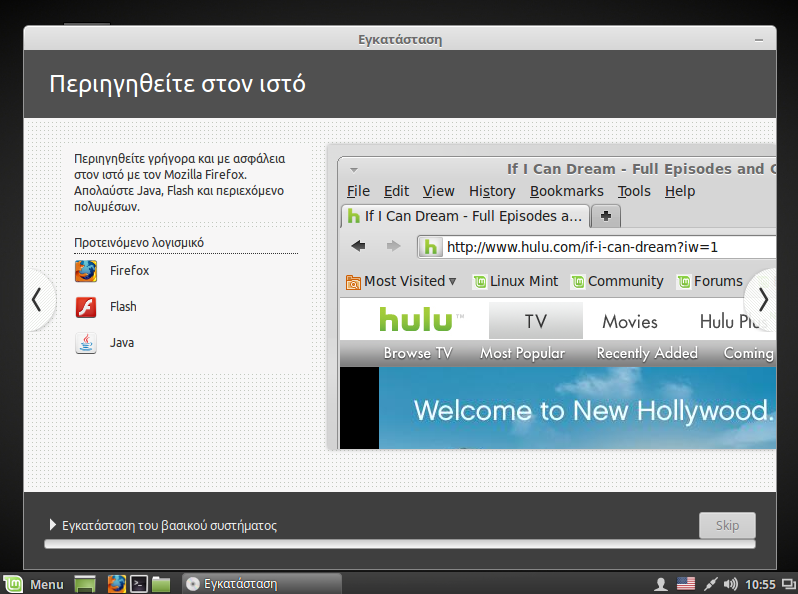The width and height of the screenshot is (798, 594).
Task: Skip the current installation step
Action: click(727, 525)
